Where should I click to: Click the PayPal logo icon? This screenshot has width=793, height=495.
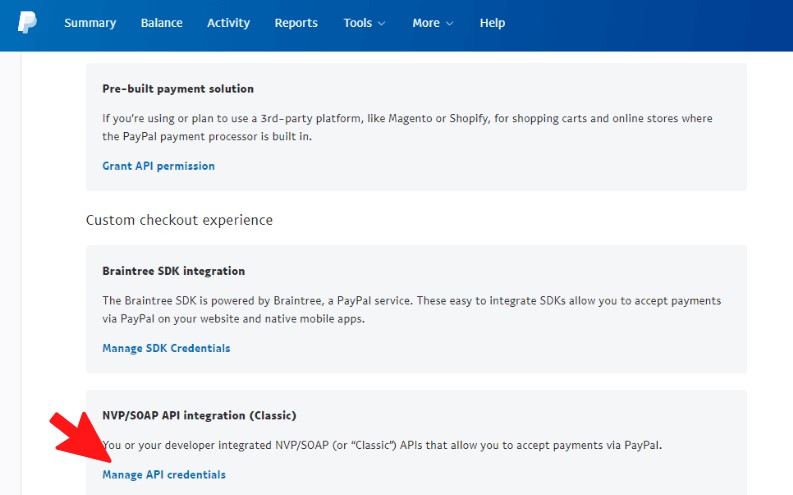[x=27, y=22]
